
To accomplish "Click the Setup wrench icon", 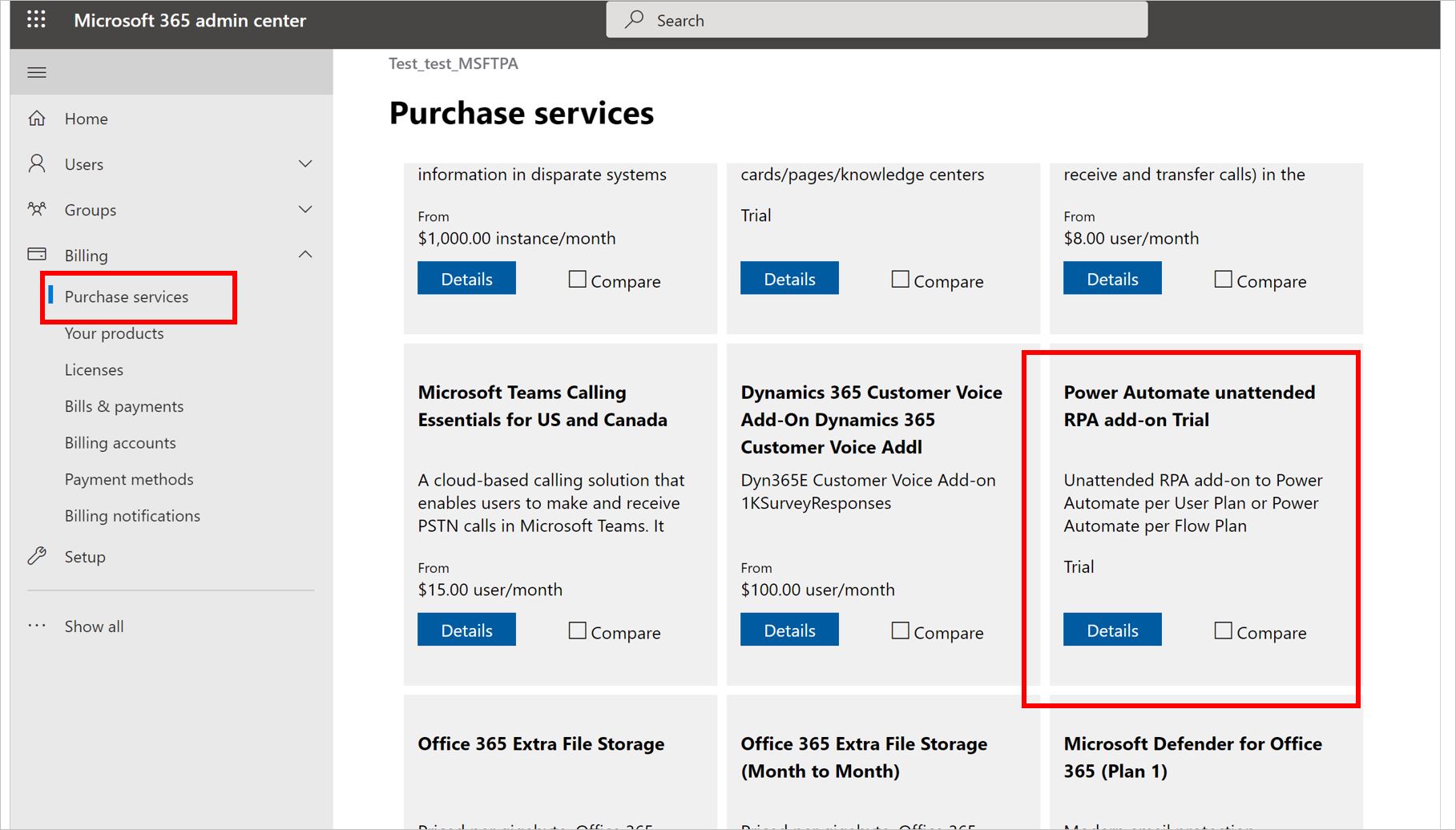I will (37, 556).
